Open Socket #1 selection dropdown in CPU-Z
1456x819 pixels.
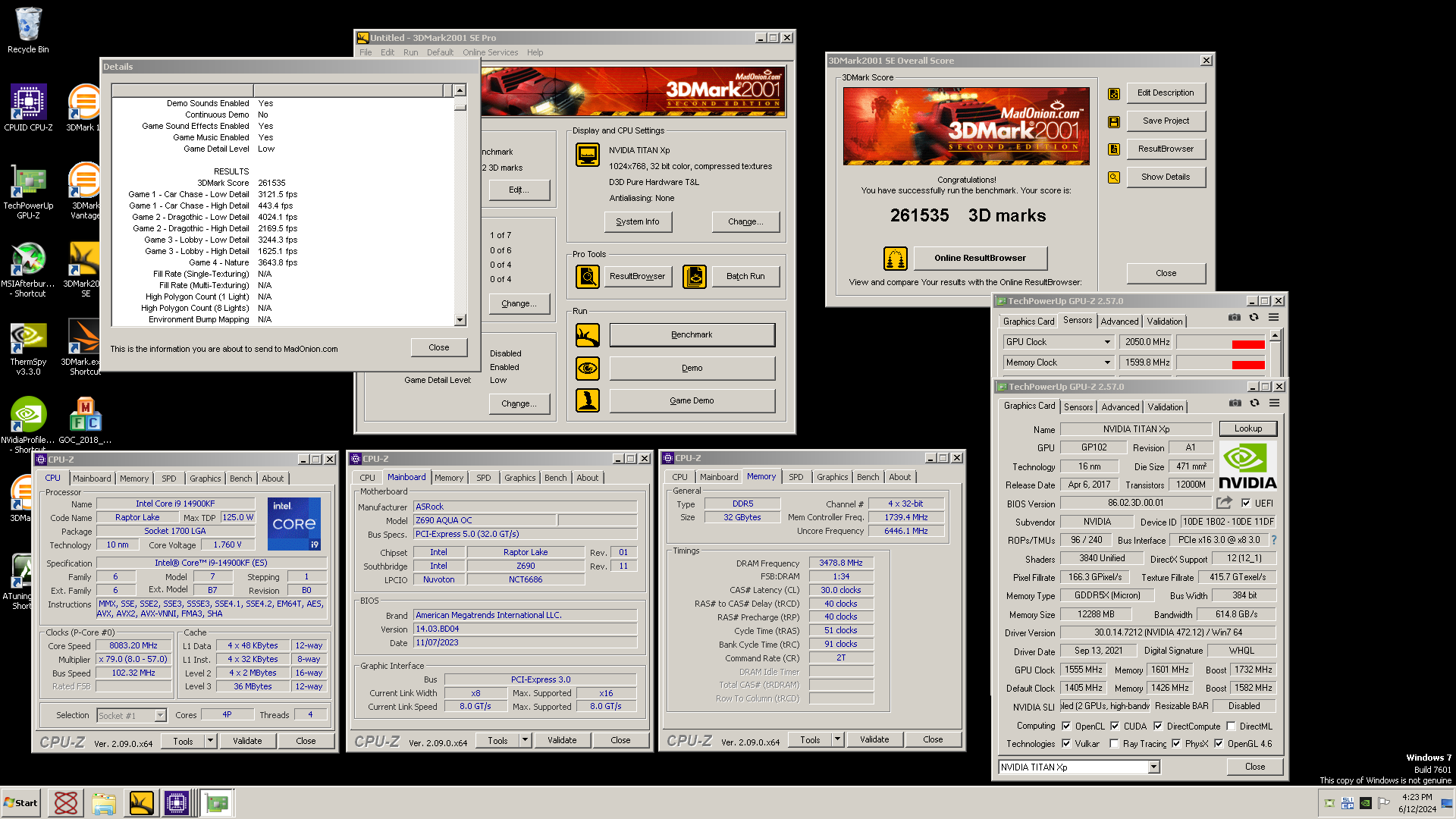click(x=160, y=715)
